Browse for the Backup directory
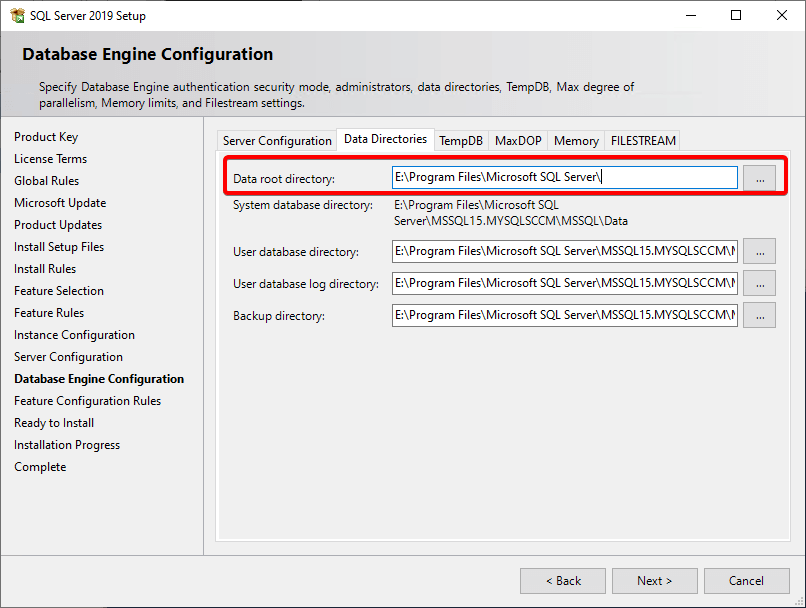The width and height of the screenshot is (806, 608). 759,315
